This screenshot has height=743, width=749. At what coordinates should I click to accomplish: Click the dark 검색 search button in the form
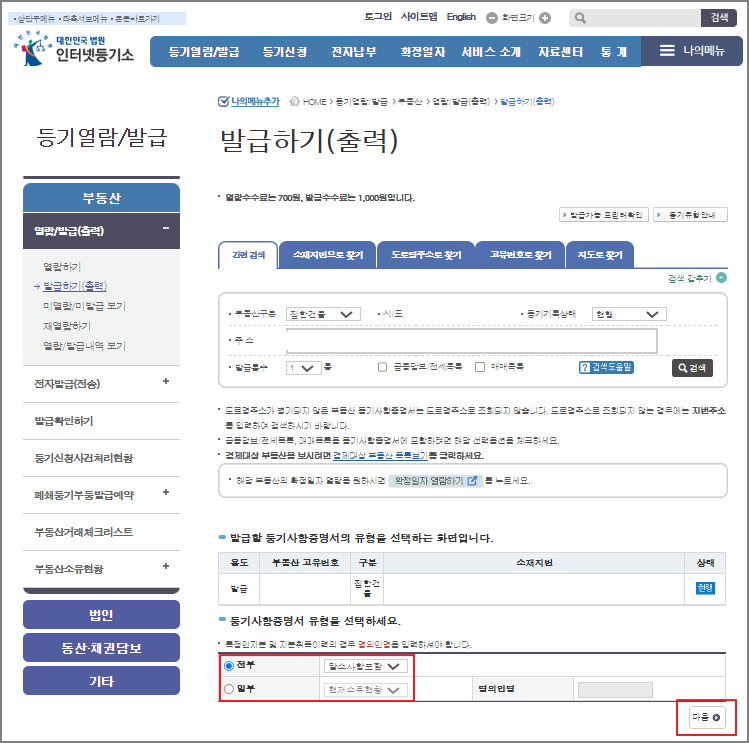pos(692,368)
